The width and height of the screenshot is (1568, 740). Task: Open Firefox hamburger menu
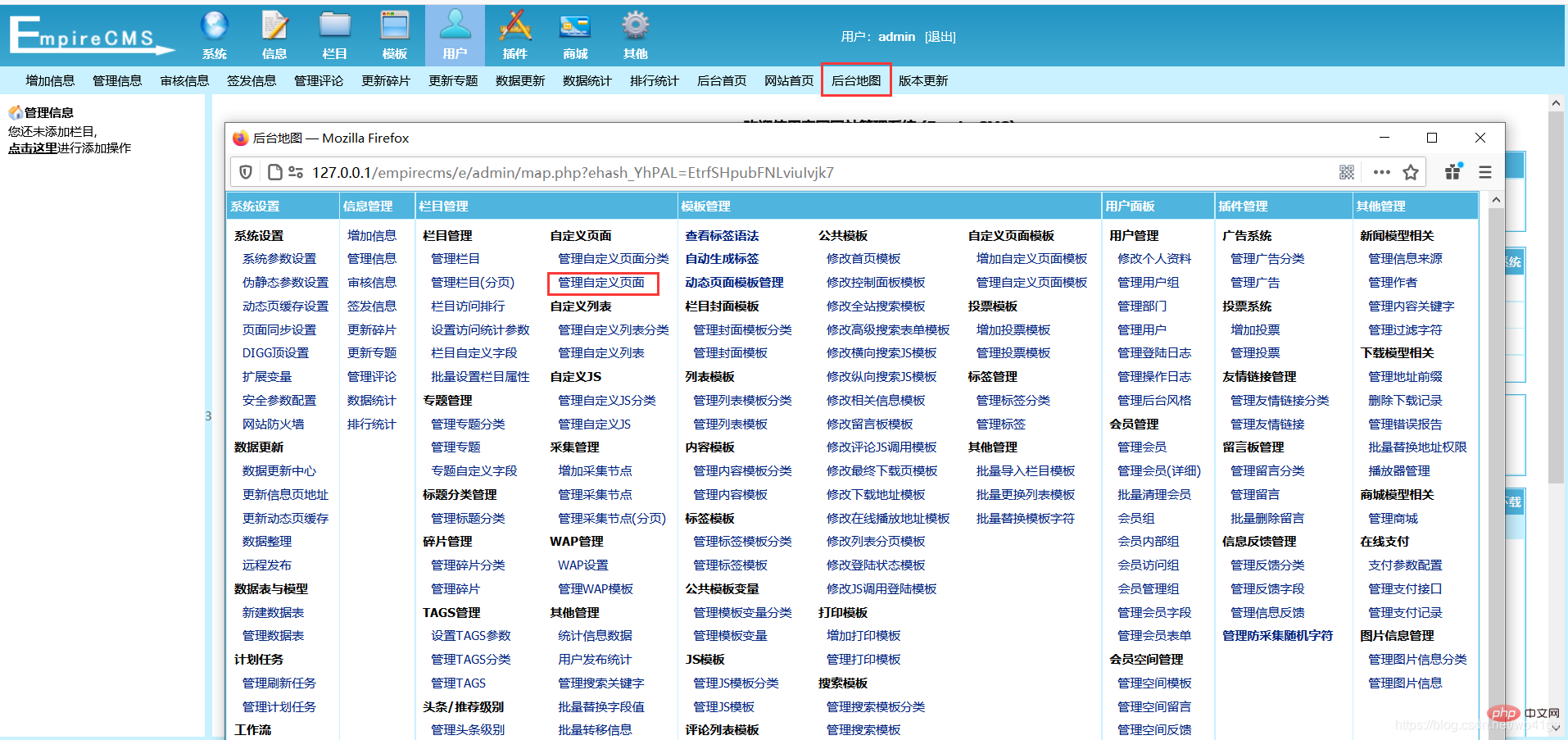(x=1484, y=172)
